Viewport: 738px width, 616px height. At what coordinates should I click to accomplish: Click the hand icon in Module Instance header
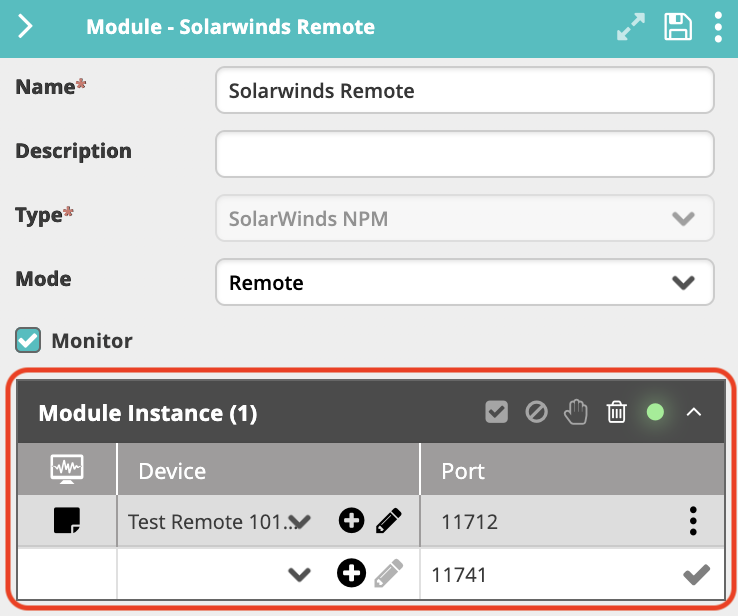(x=576, y=412)
